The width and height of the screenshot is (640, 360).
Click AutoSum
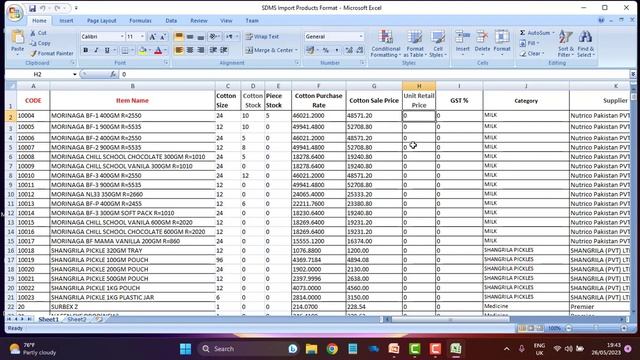tap(536, 33)
